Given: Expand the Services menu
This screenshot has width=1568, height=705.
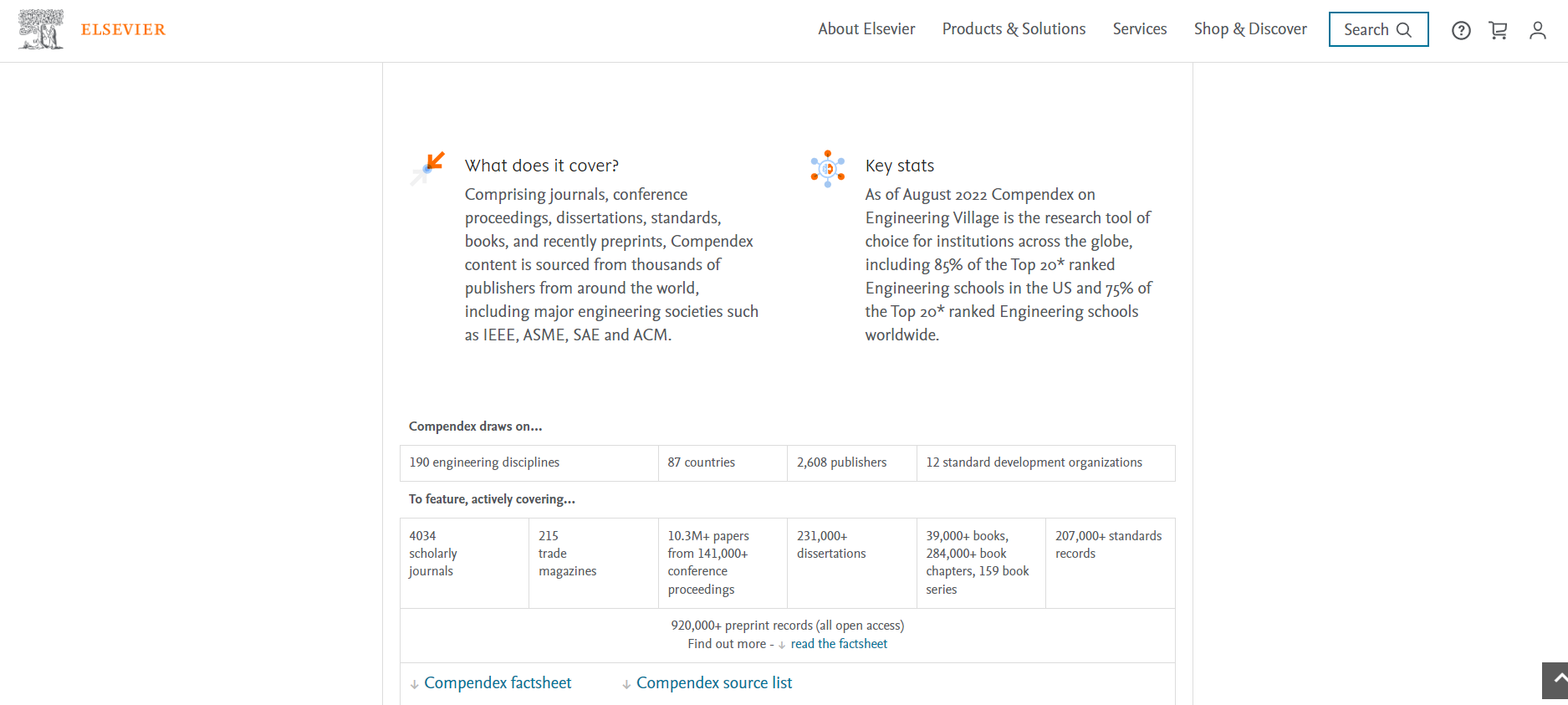Looking at the screenshot, I should 1139,29.
